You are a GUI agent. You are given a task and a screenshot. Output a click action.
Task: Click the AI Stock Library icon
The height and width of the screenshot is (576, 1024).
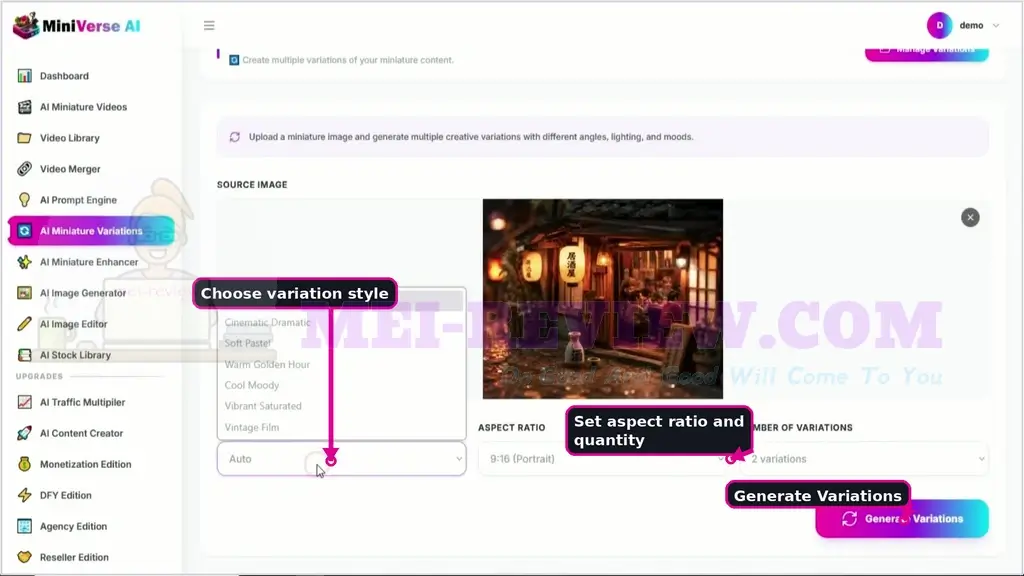click(x=24, y=355)
